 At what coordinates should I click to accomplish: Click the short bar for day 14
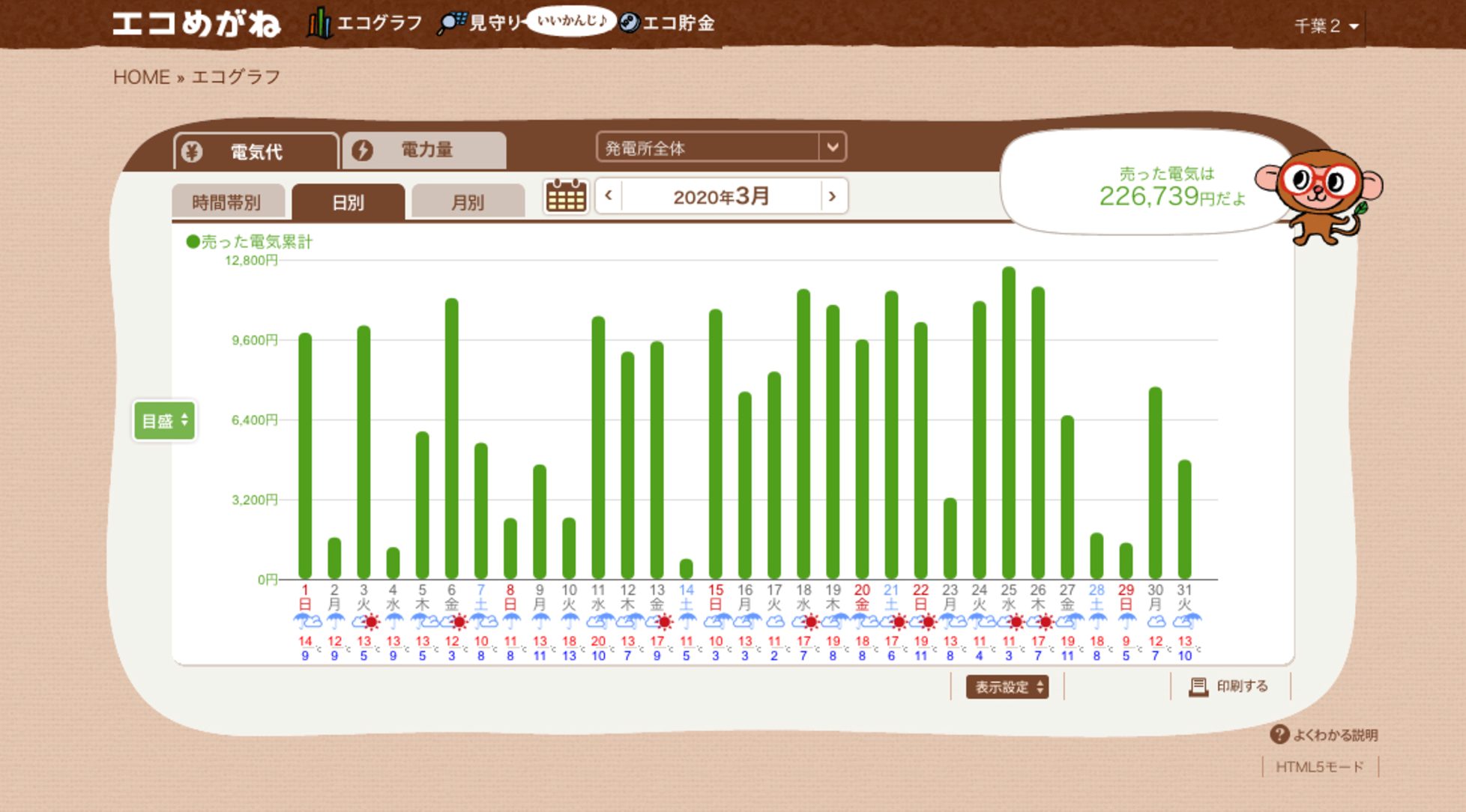(x=686, y=569)
